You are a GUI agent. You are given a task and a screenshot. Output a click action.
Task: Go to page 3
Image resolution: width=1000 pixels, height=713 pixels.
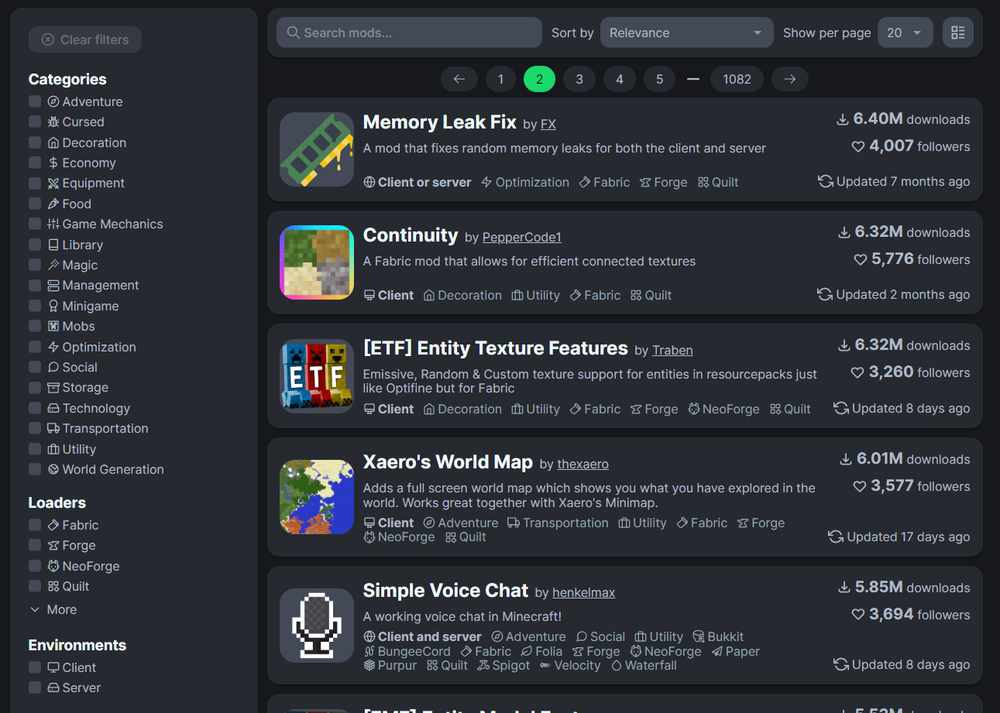(579, 79)
